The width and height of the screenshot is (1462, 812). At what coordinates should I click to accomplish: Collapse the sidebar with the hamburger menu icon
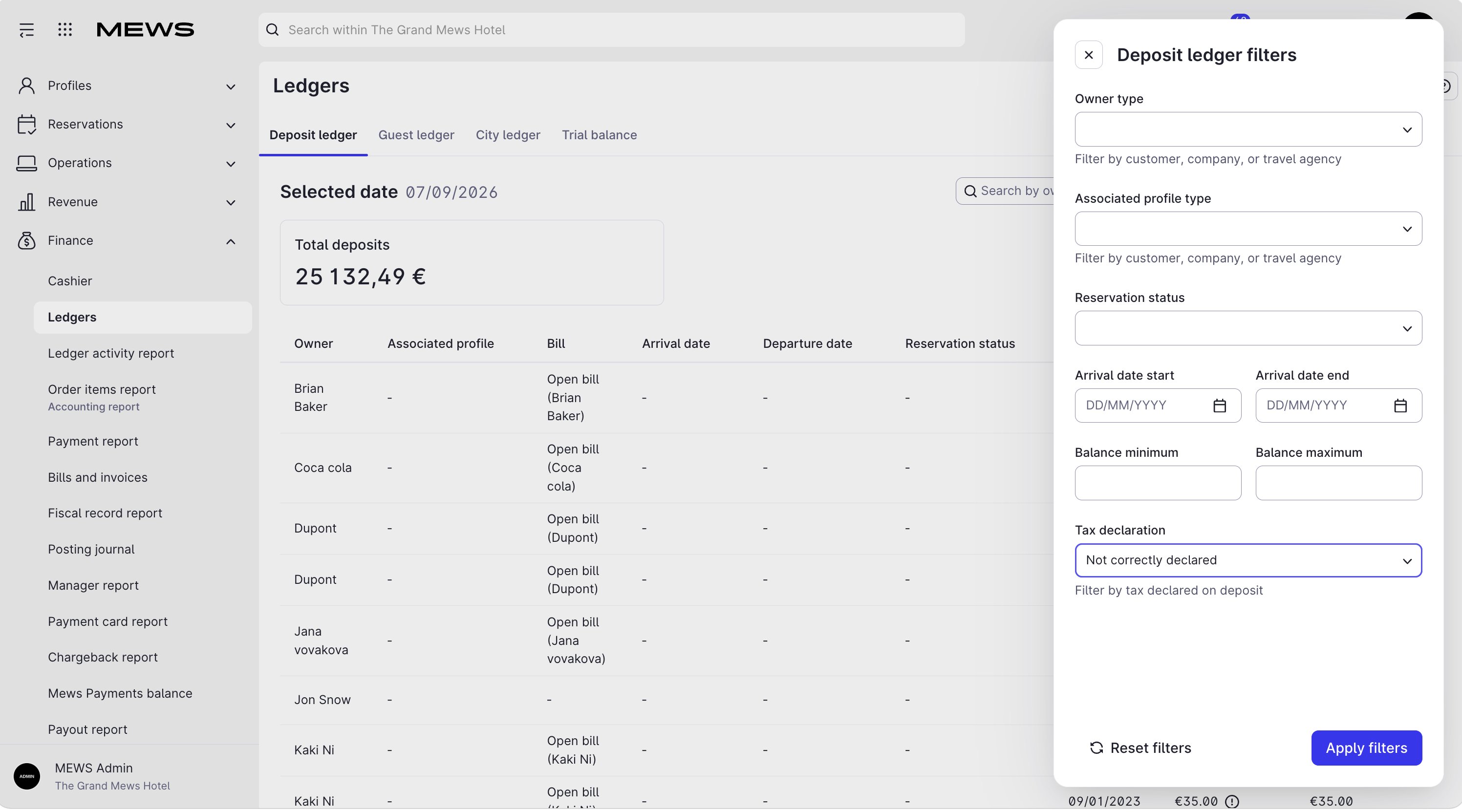pyautogui.click(x=27, y=29)
